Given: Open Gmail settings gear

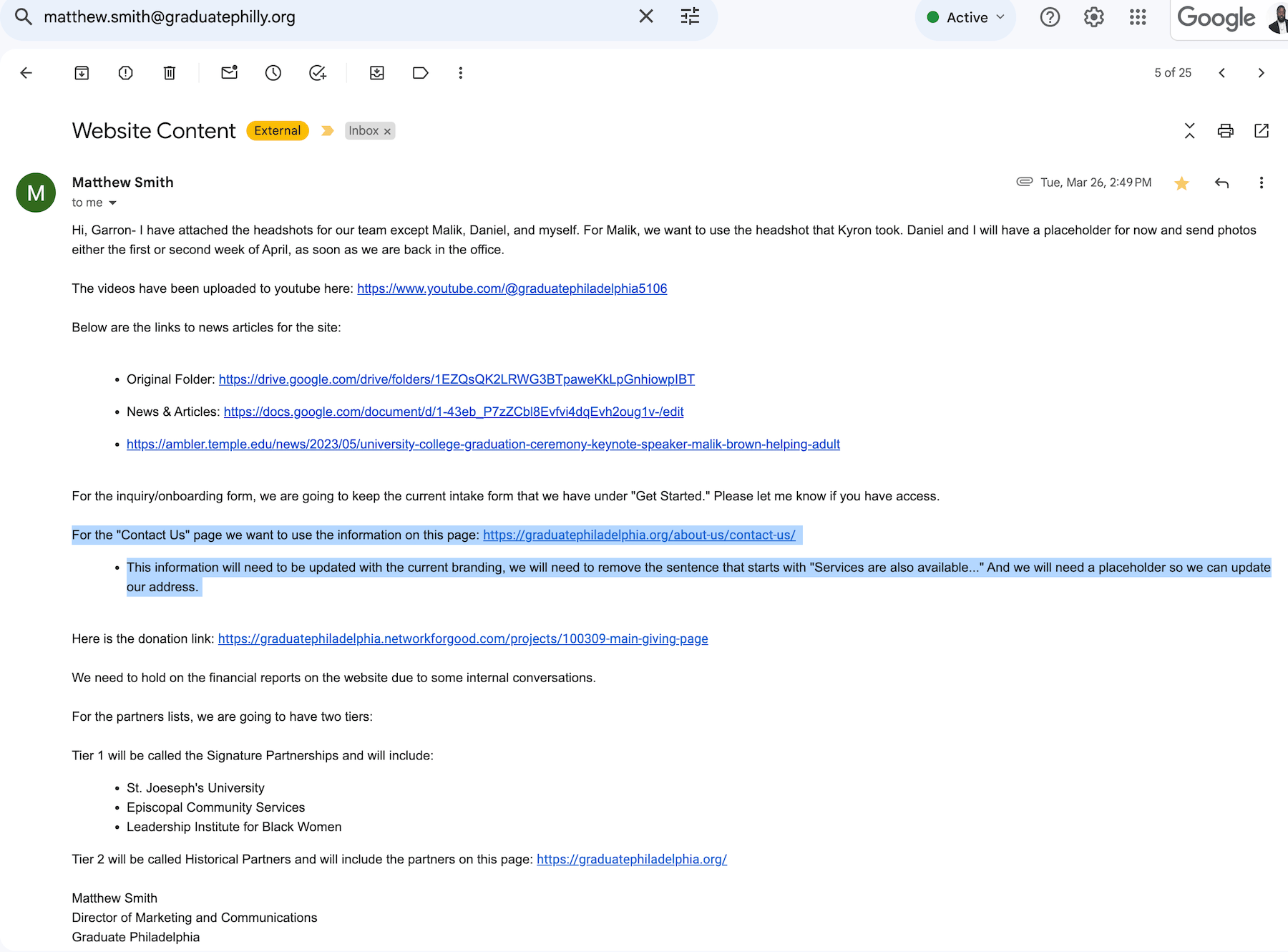Looking at the screenshot, I should tap(1094, 17).
